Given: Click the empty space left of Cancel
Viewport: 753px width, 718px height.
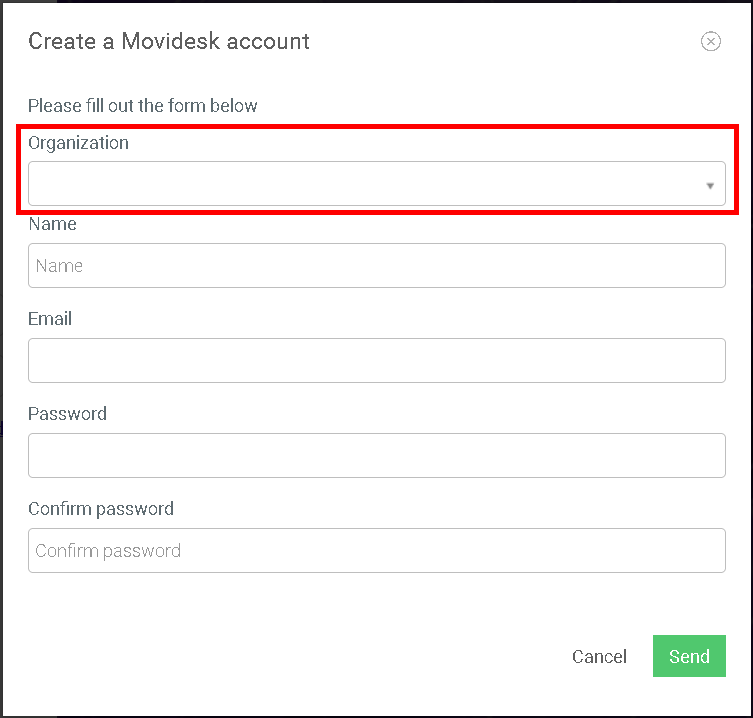Looking at the screenshot, I should tap(298, 657).
